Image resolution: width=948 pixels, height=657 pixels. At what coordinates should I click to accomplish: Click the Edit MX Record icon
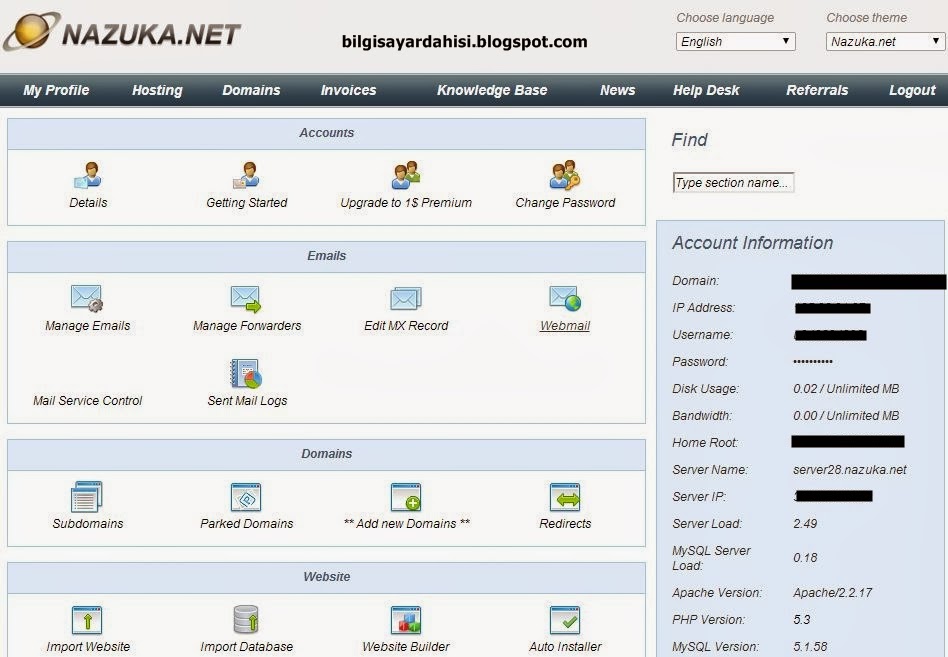point(406,299)
